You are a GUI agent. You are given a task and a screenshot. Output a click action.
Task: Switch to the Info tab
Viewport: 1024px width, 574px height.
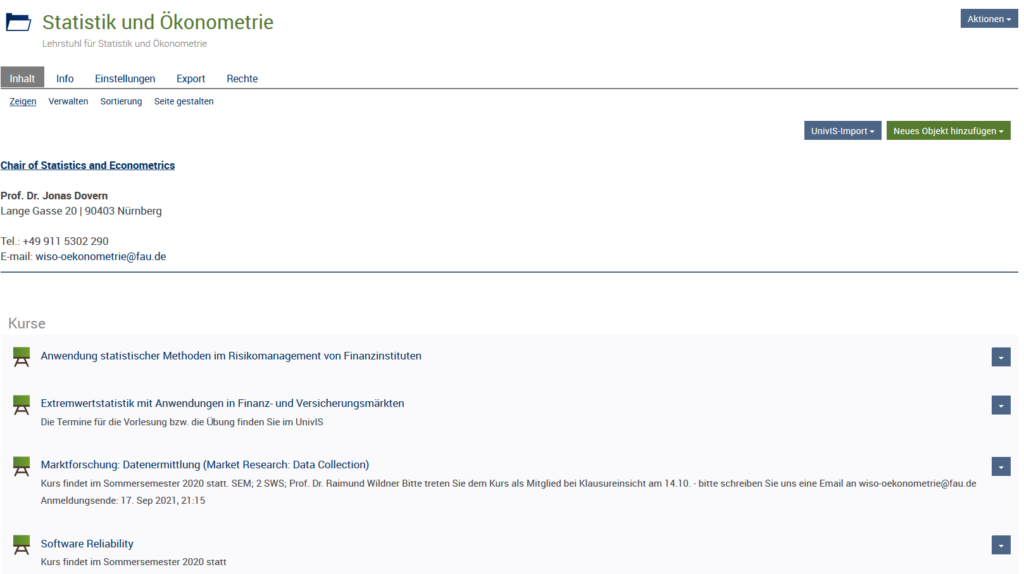pyautogui.click(x=65, y=78)
